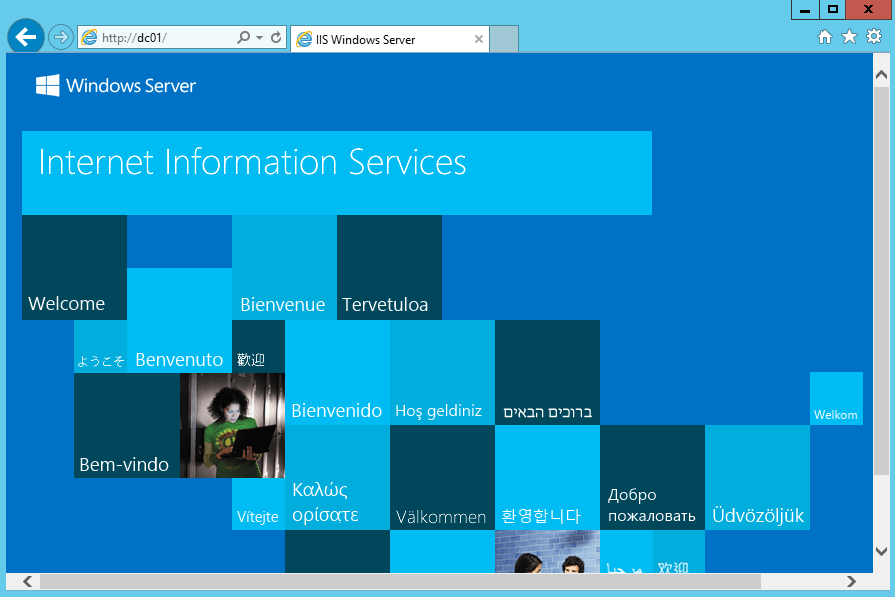The image size is (895, 597).
Task: Click the Japanese ようこそ tile
Action: pos(100,346)
